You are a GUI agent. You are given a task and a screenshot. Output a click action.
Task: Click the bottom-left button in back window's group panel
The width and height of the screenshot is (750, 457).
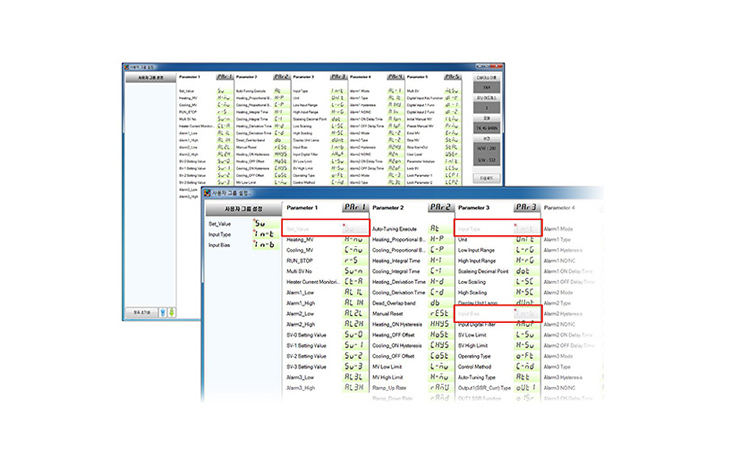click(142, 312)
